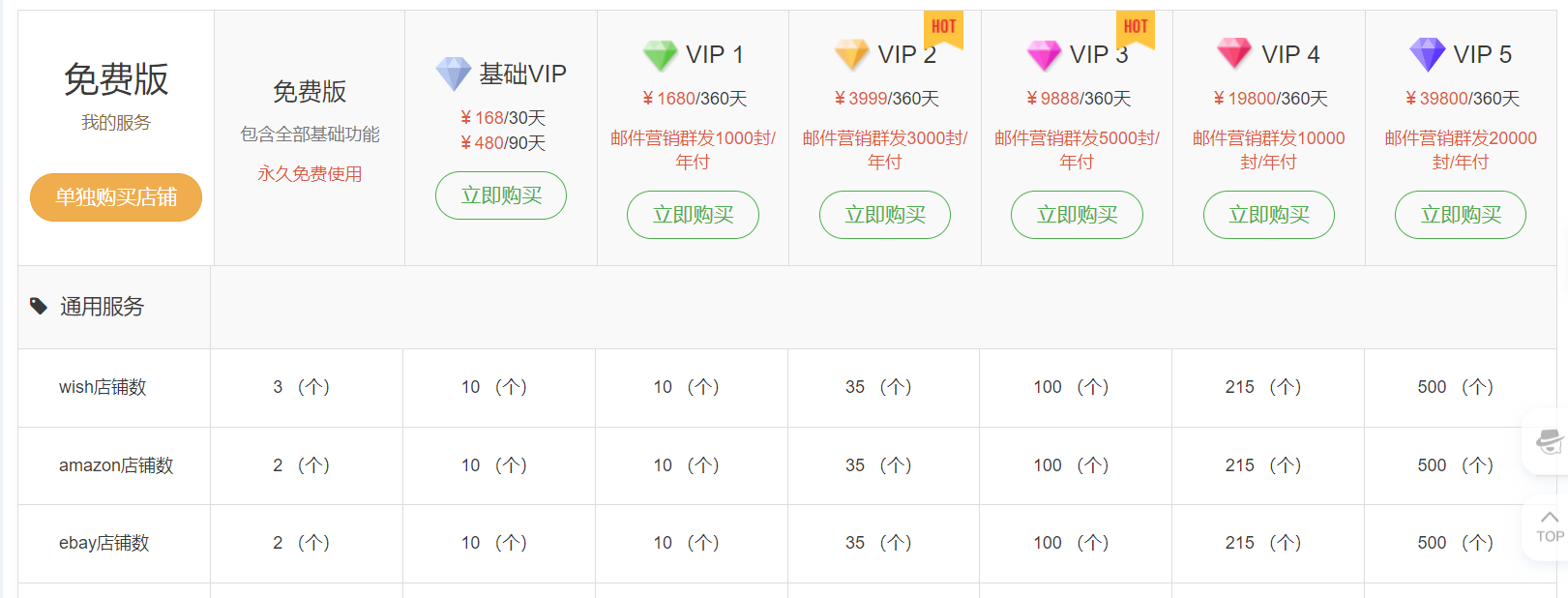The height and width of the screenshot is (598, 1568).
Task: Click the tag icon beside 通用服务
Action: pyautogui.click(x=39, y=307)
